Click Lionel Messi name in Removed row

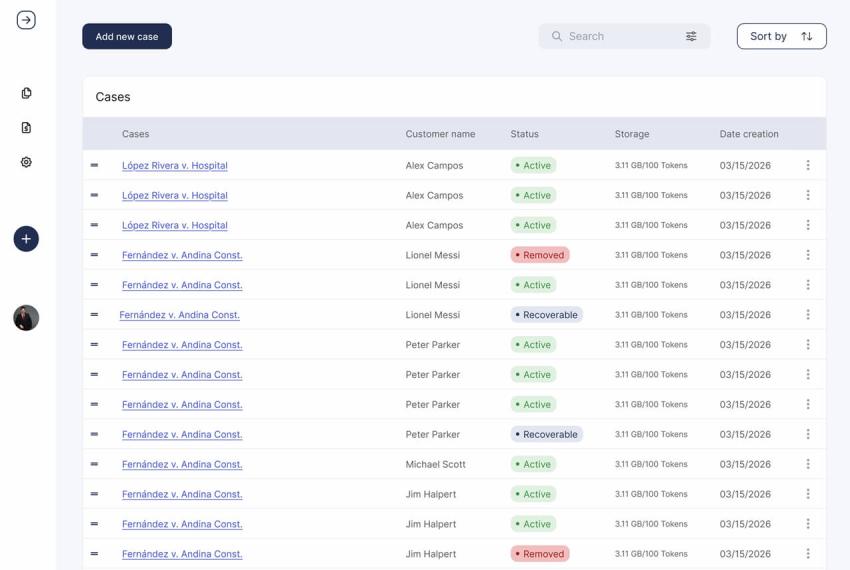[433, 255]
